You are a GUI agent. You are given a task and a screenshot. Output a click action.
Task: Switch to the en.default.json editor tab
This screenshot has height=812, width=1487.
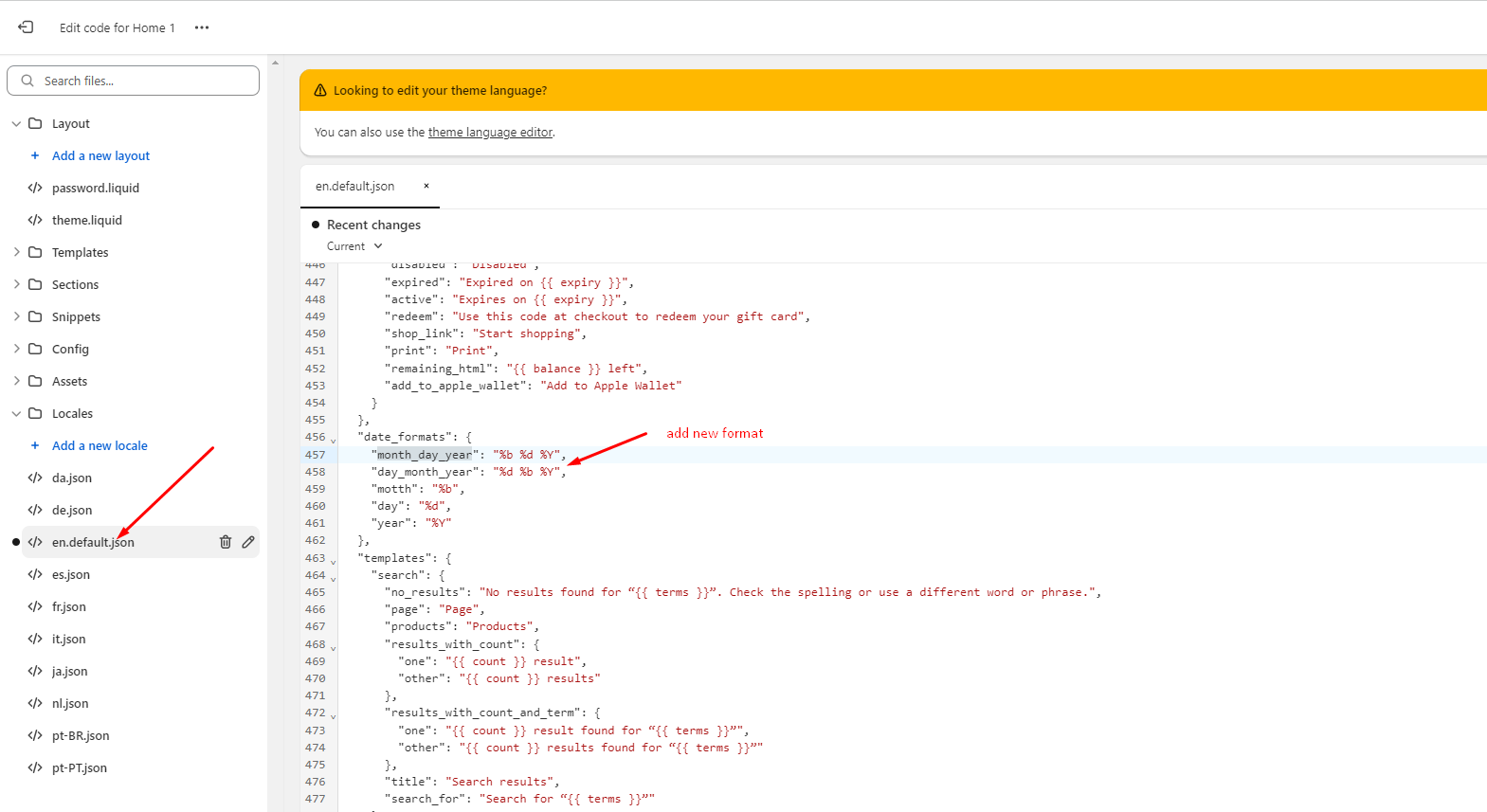(355, 187)
